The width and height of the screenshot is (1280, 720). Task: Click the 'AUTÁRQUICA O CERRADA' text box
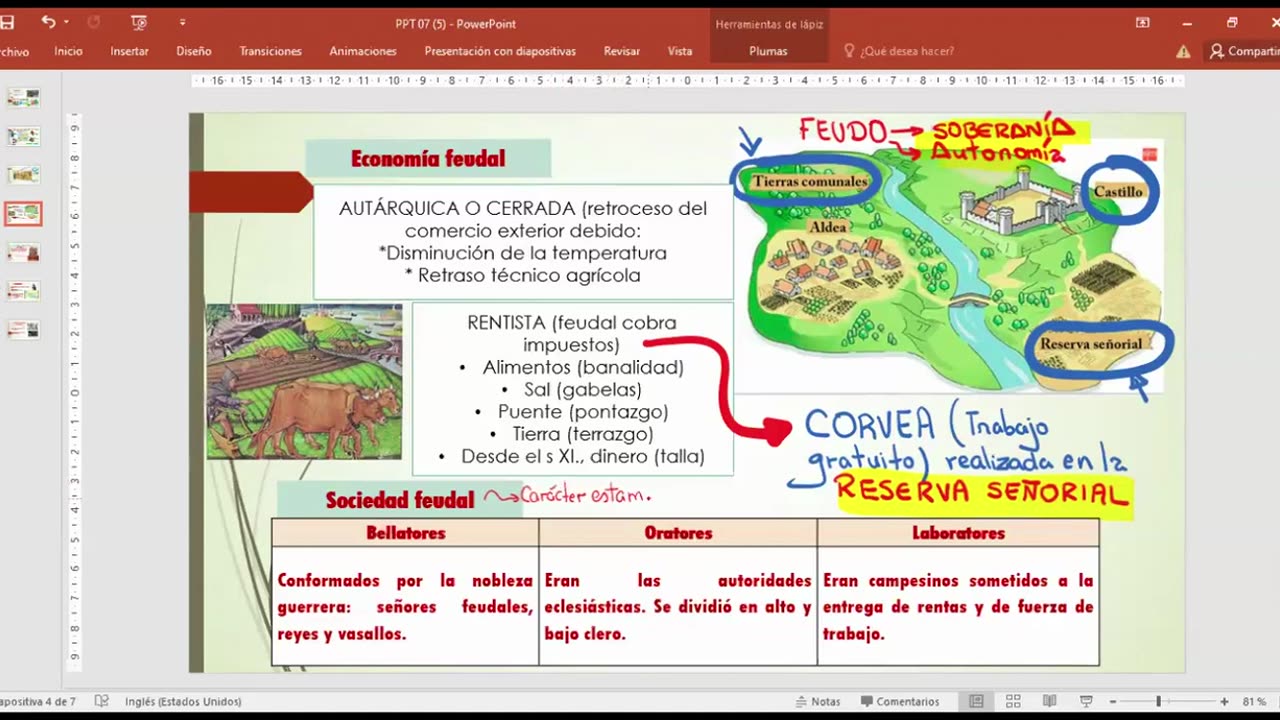click(x=523, y=241)
